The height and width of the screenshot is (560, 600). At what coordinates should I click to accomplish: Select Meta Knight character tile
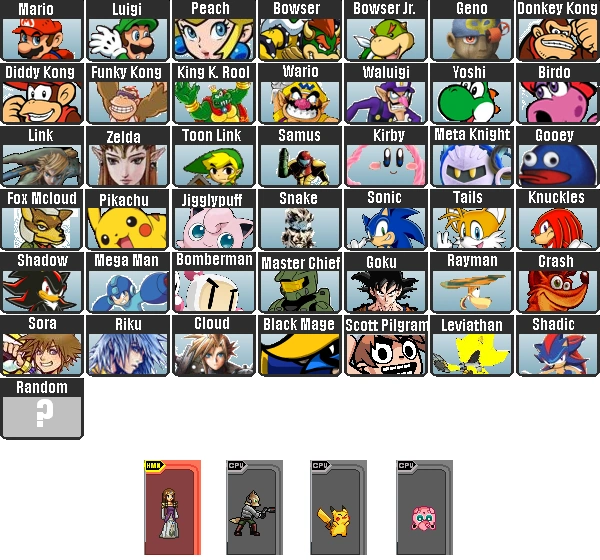coord(471,157)
